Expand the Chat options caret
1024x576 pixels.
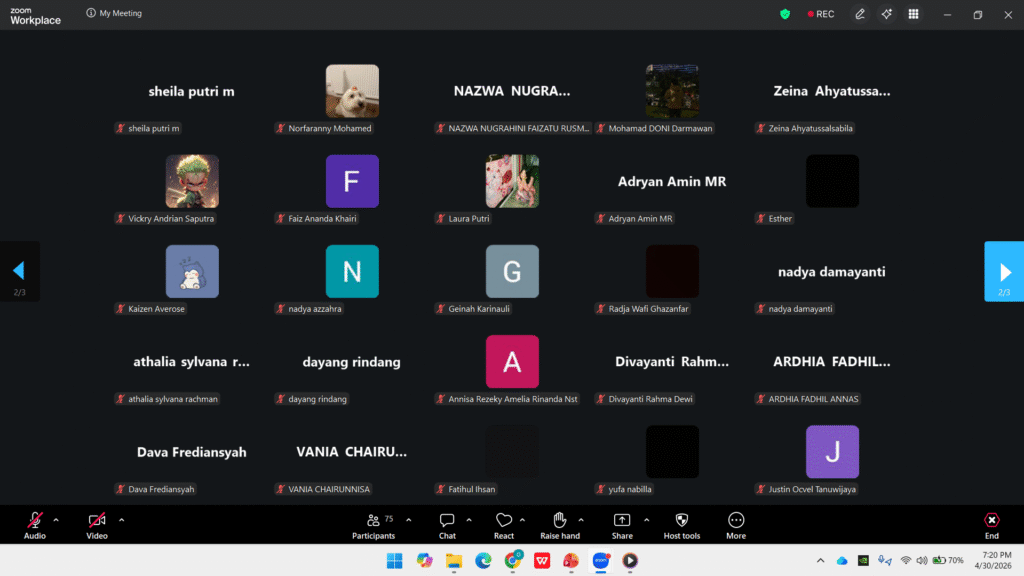tap(469, 520)
